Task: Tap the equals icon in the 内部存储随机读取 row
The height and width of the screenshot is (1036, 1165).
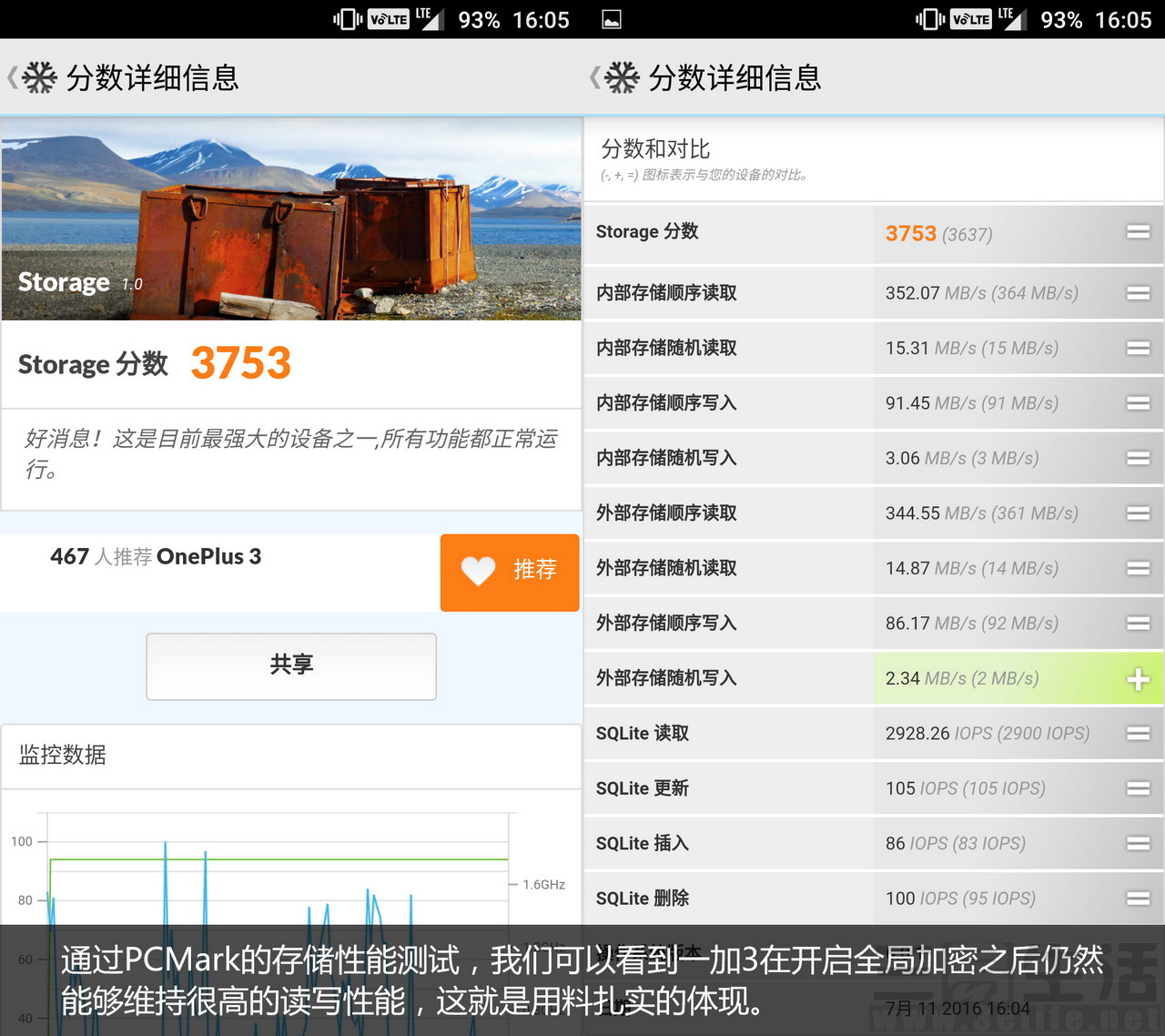Action: click(1138, 348)
